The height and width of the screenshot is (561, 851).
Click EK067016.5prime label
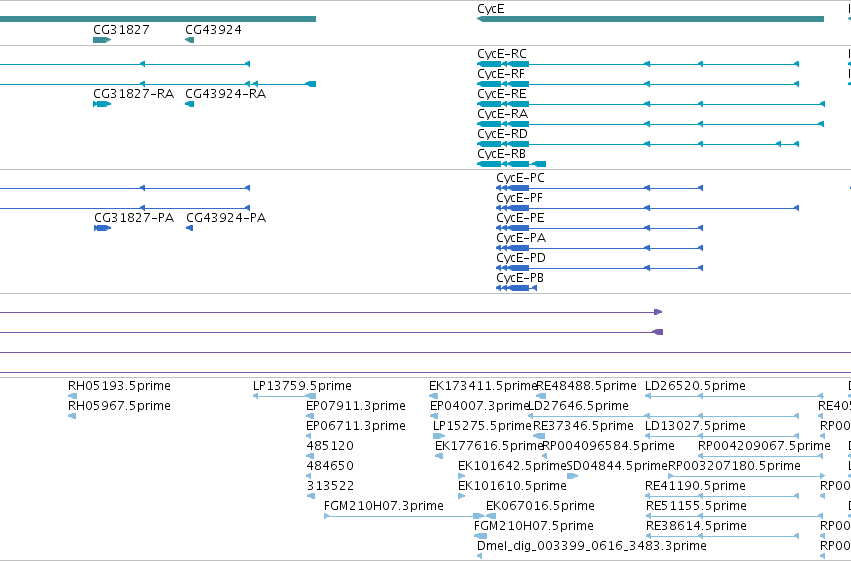tap(541, 506)
